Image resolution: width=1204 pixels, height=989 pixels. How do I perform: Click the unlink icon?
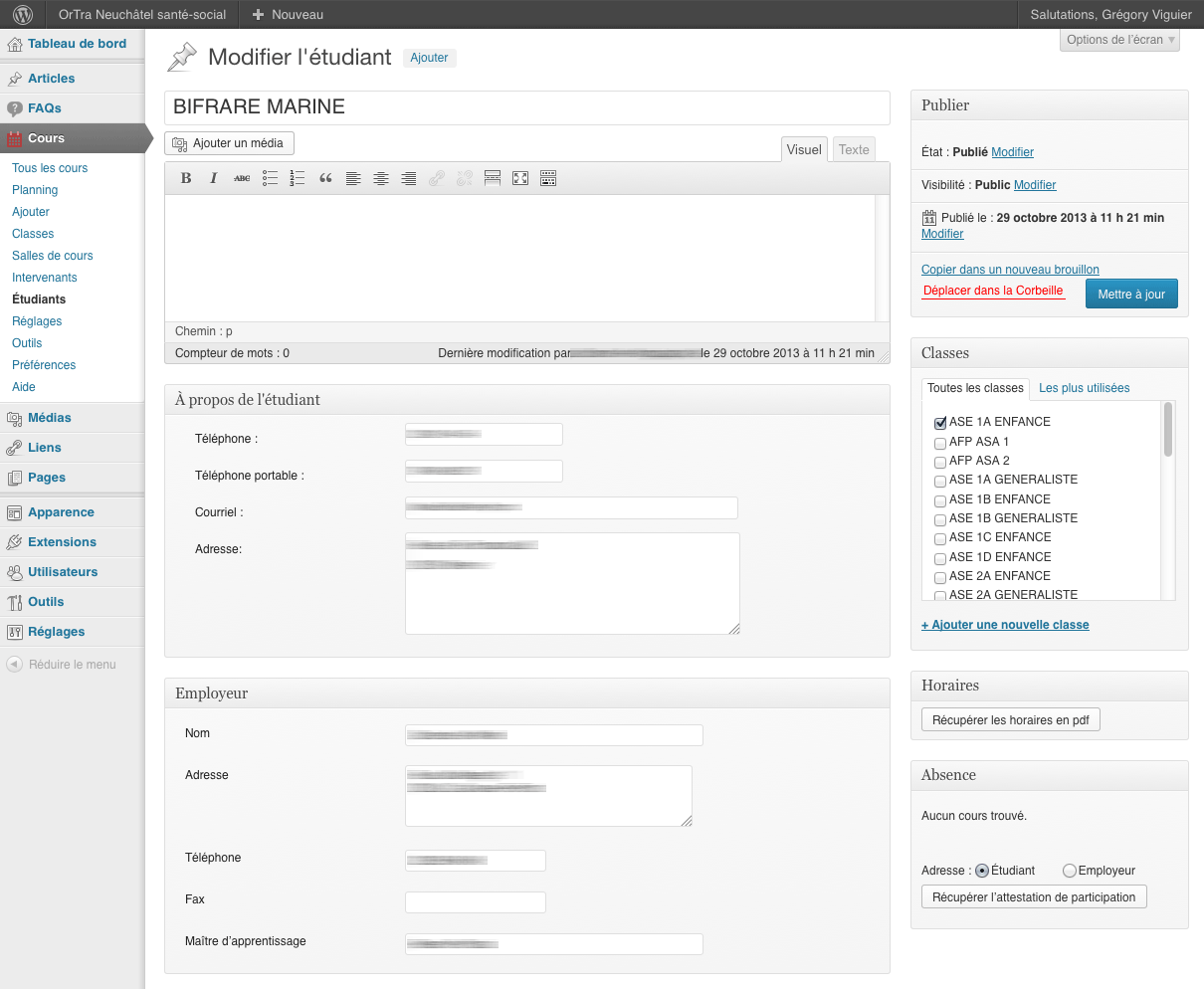[x=465, y=178]
